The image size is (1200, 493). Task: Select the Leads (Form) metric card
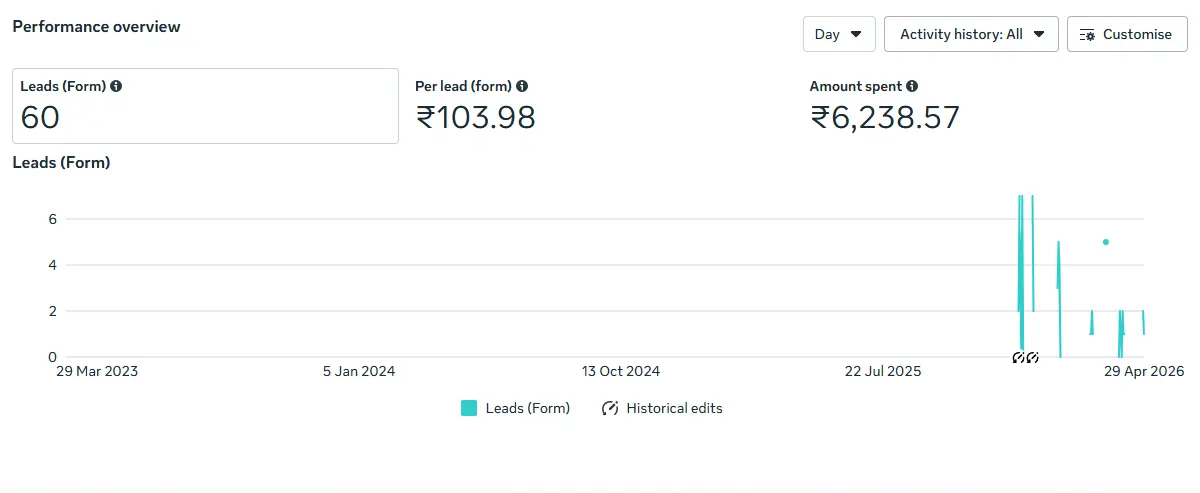pos(205,106)
